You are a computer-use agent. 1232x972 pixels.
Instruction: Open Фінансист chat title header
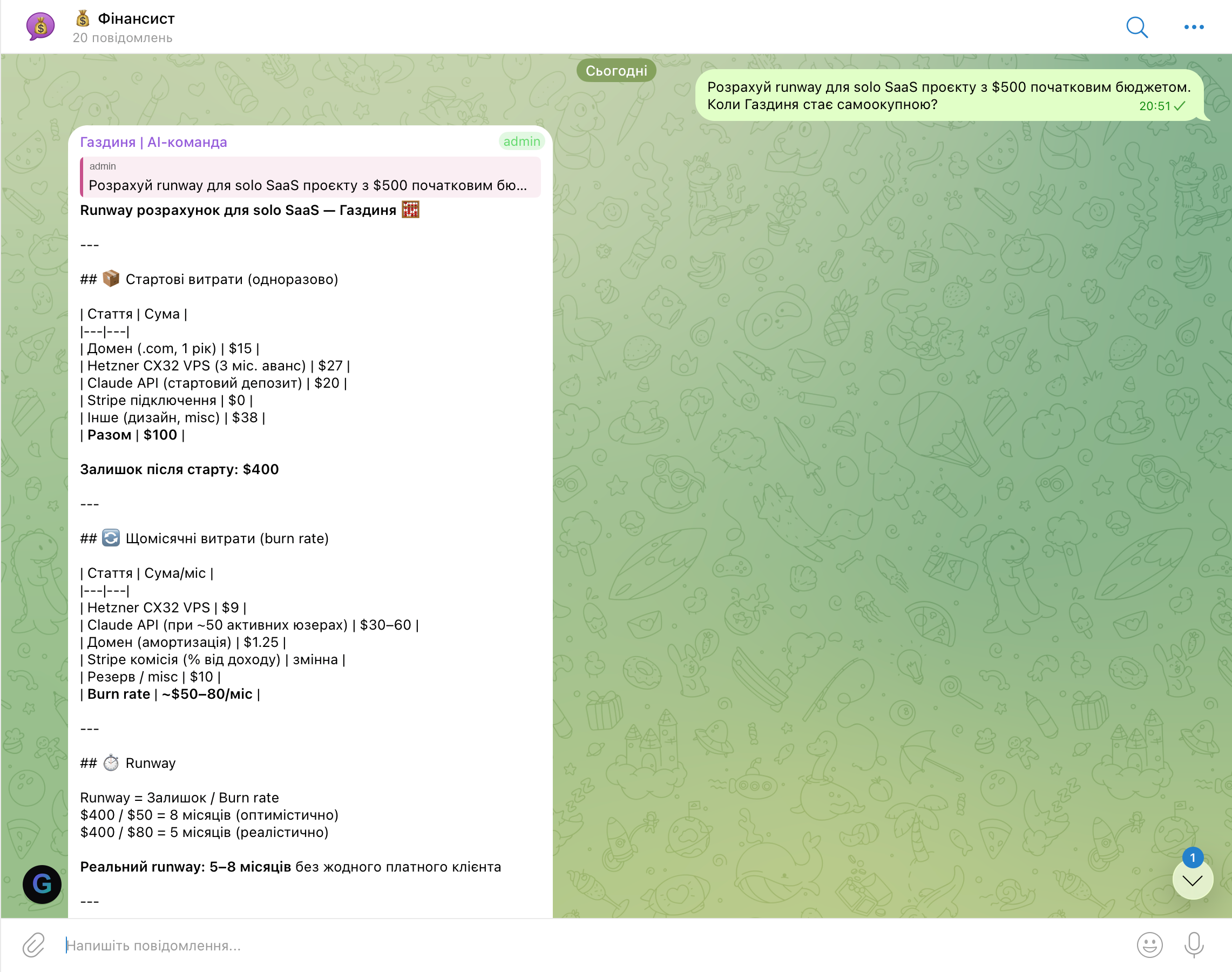tap(136, 19)
